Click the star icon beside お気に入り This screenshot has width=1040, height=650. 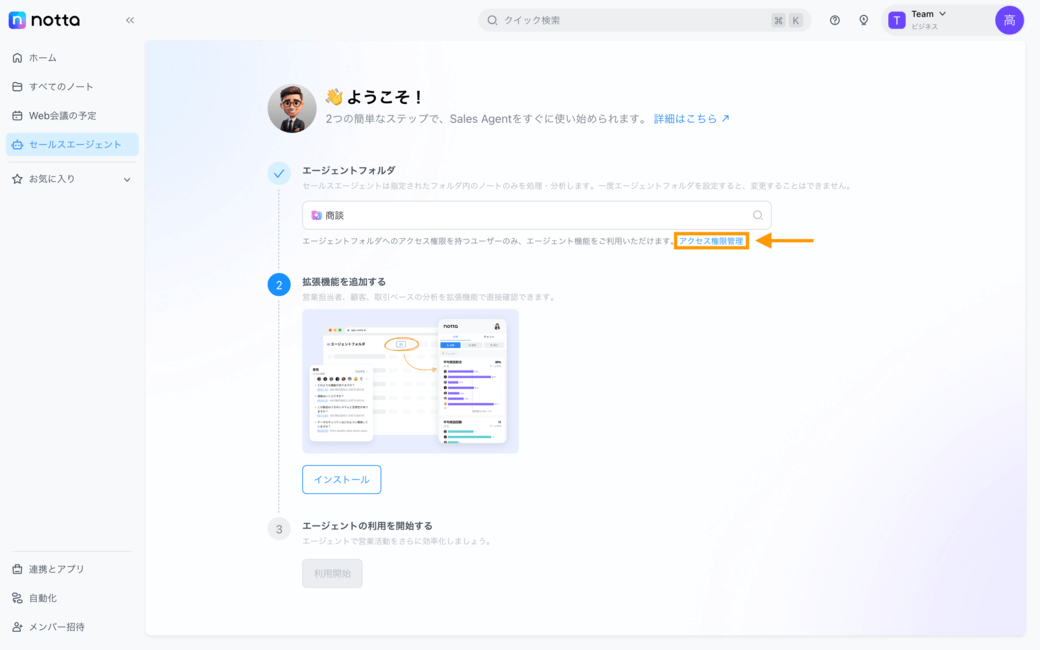pyautogui.click(x=17, y=179)
